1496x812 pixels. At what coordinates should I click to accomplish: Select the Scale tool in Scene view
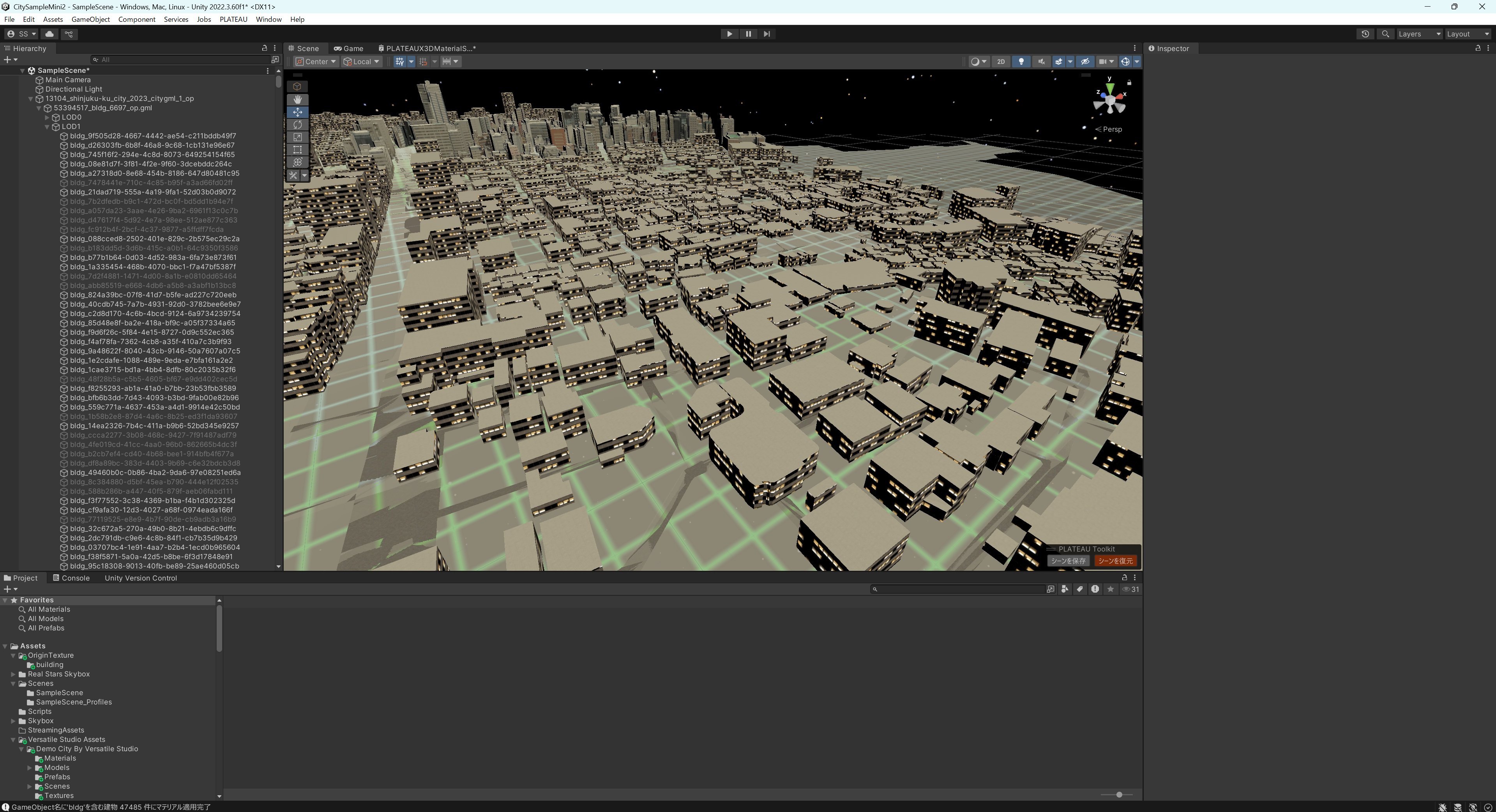[298, 137]
